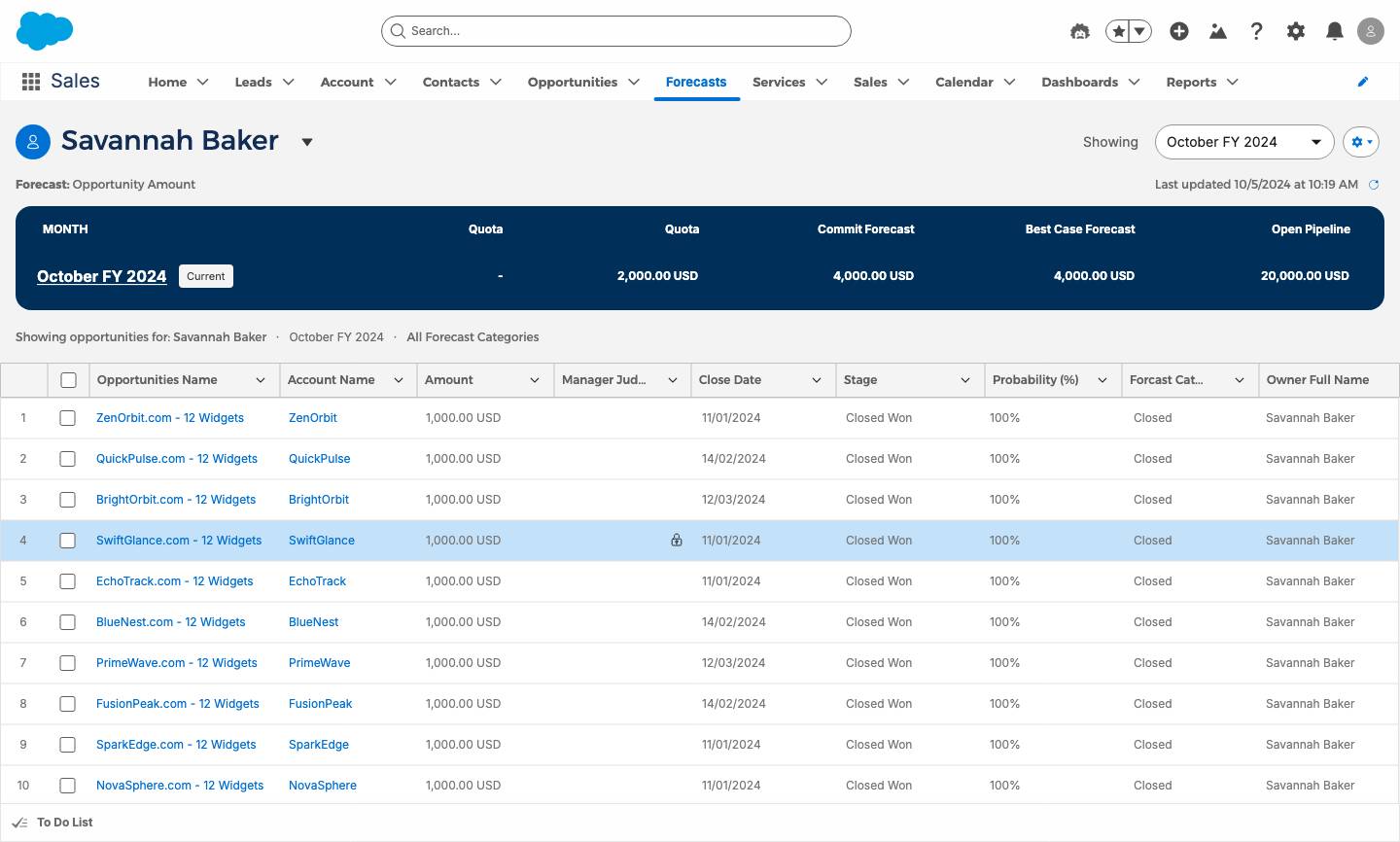This screenshot has width=1400, height=842.
Task: Open the Dashboards tab
Action: 1079,82
